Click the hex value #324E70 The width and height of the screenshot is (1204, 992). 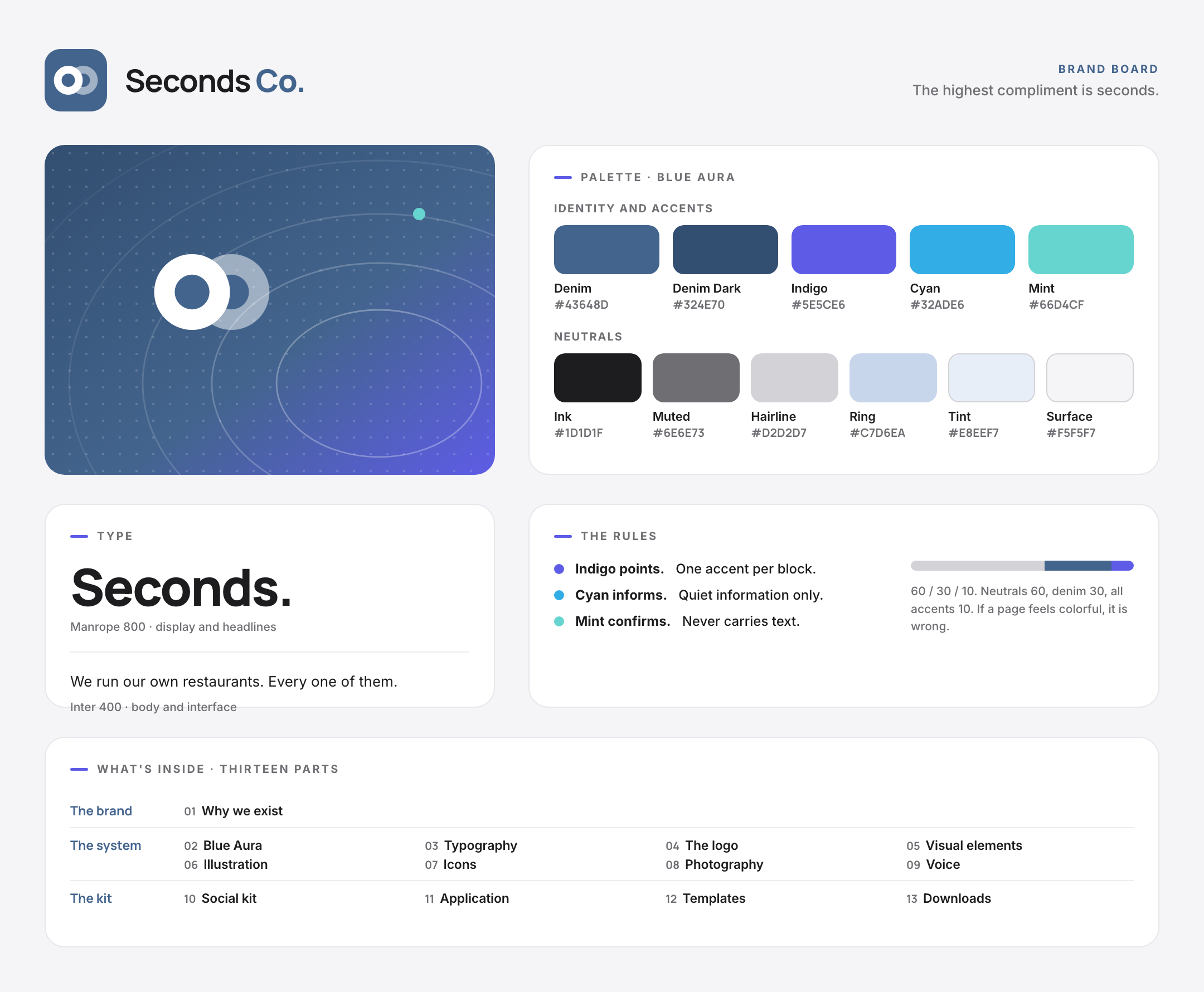(698, 305)
